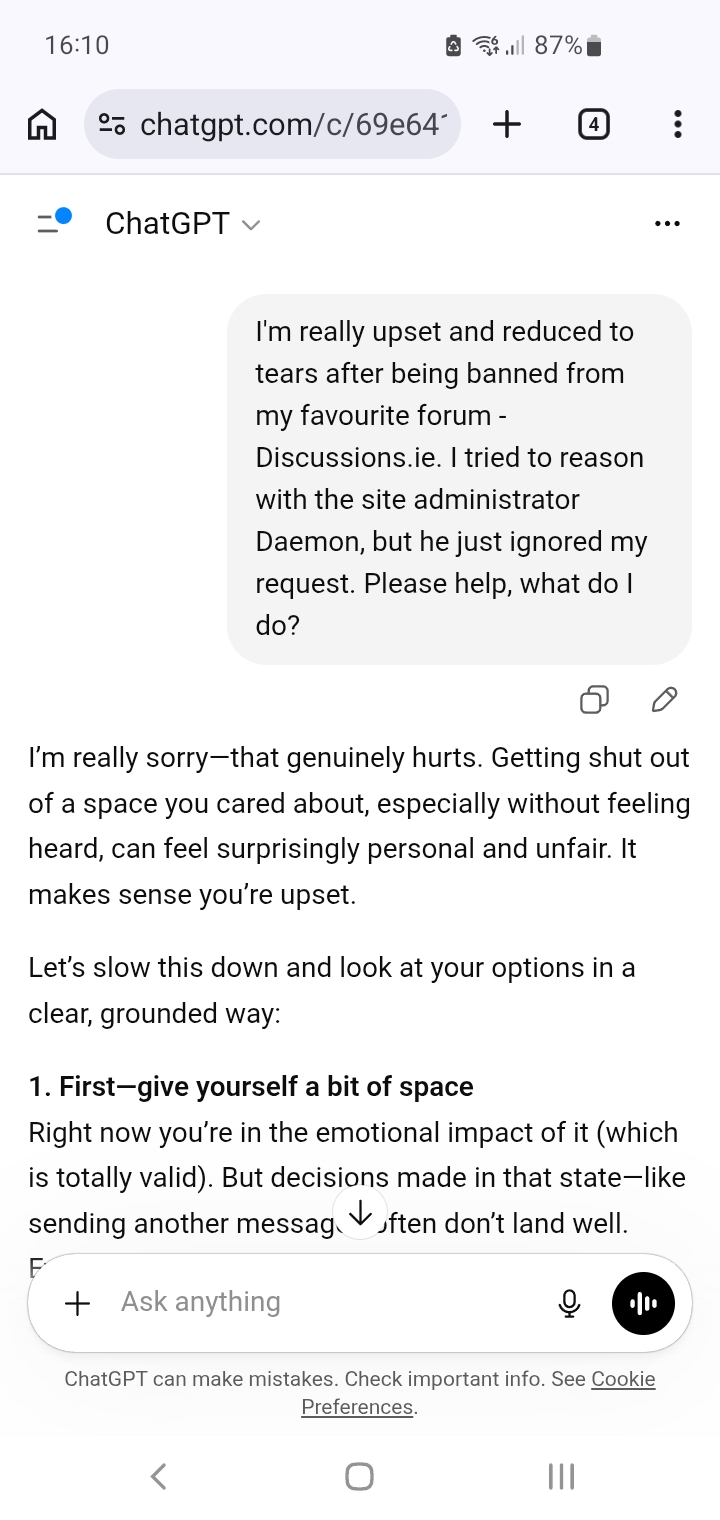Viewport: 720px width, 1520px height.
Task: Open the attachment plus menu
Action: (77, 1302)
